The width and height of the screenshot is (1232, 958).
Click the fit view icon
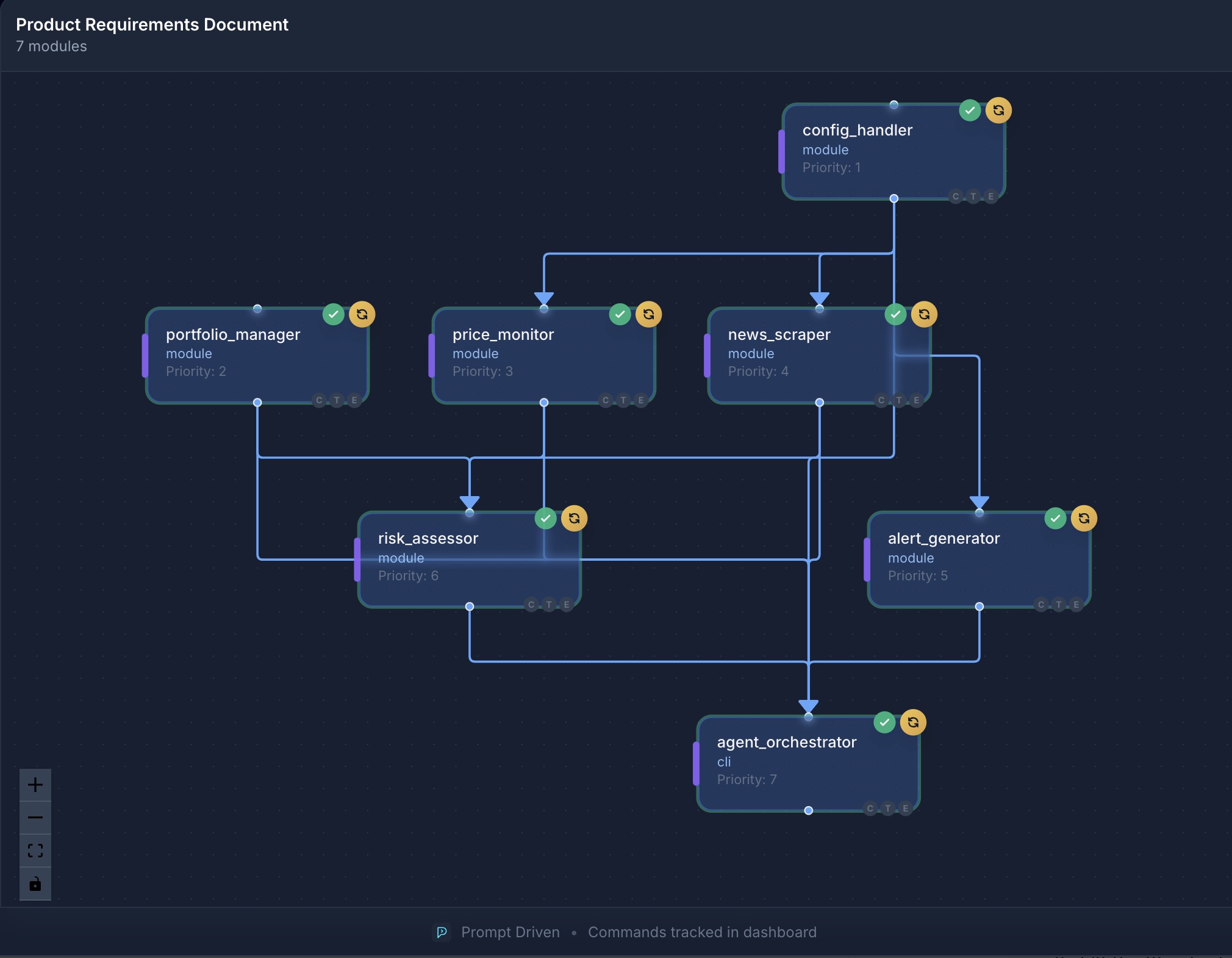point(35,851)
